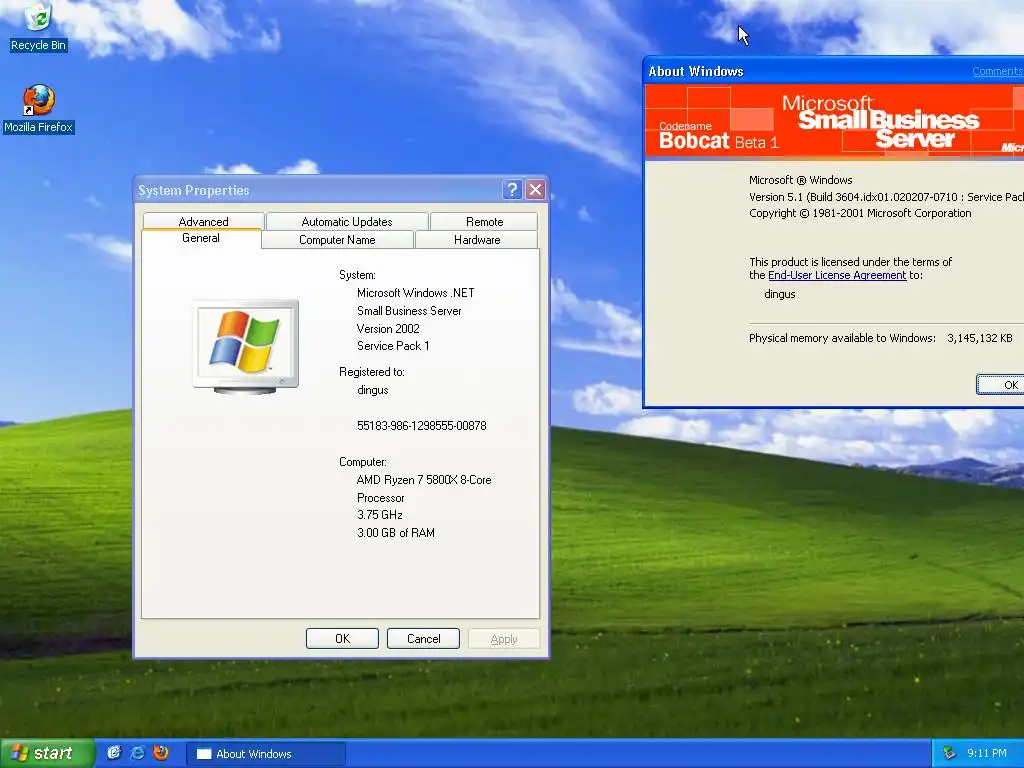Select the General tab
This screenshot has height=768, width=1024.
point(200,238)
